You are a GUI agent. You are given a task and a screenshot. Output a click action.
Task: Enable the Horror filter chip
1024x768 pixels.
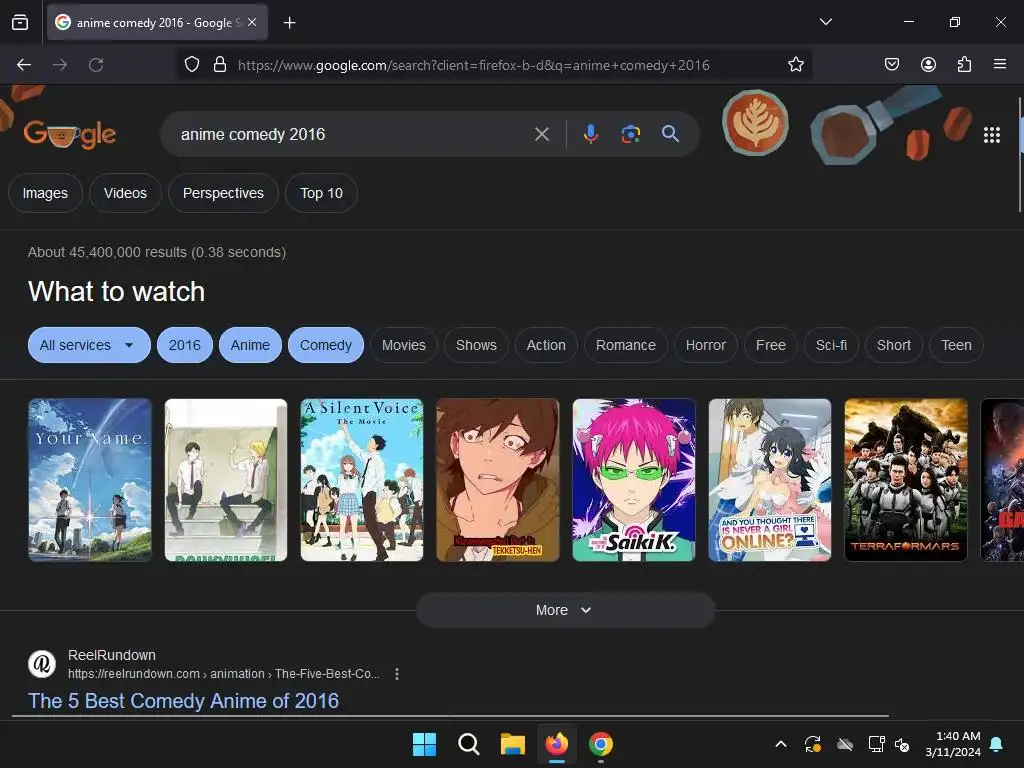pyautogui.click(x=705, y=345)
